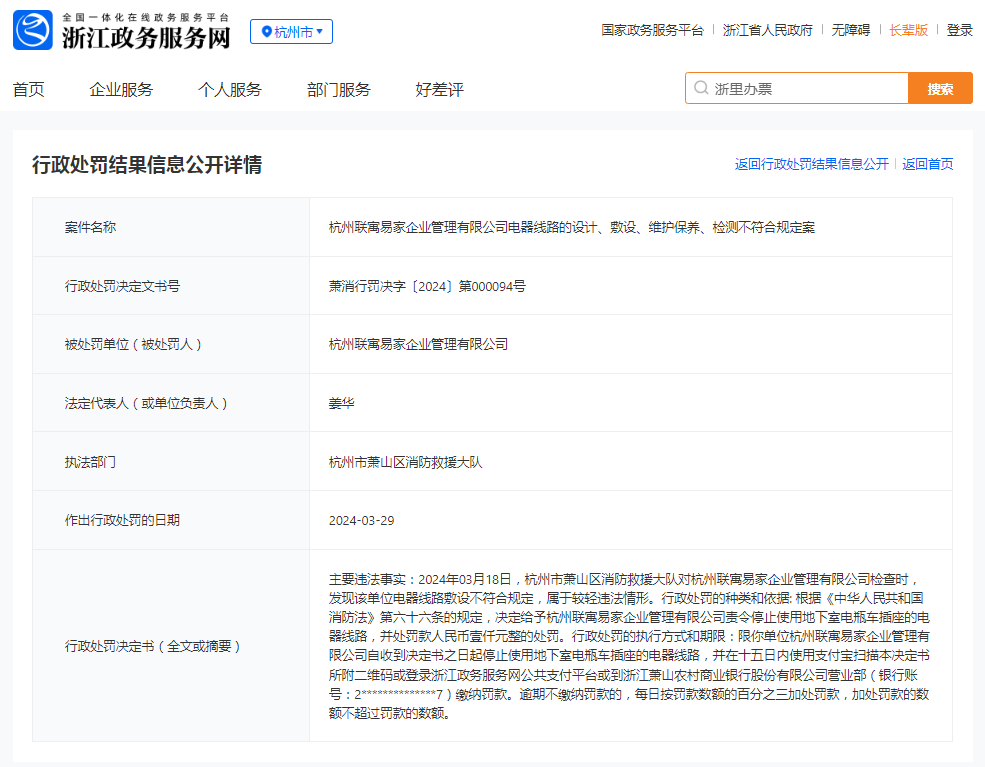Click the legal representative name 姜华
The height and width of the screenshot is (767, 985).
342,403
